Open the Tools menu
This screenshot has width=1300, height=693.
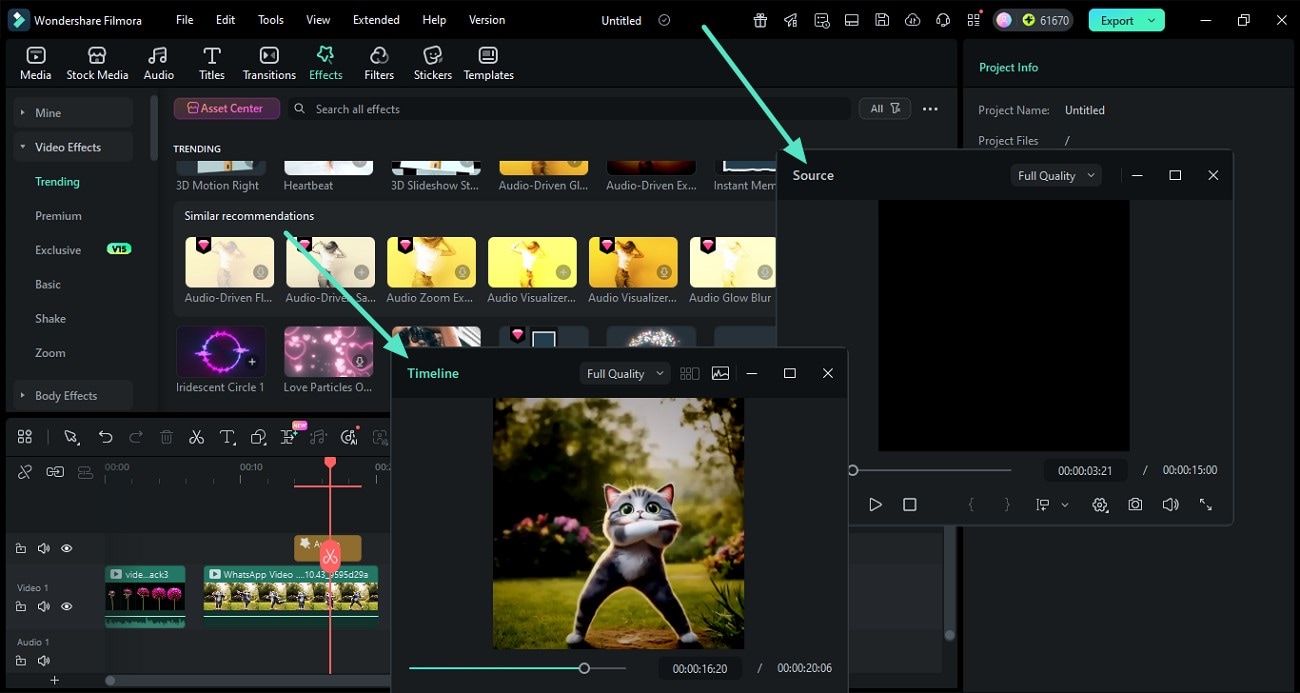pos(269,19)
